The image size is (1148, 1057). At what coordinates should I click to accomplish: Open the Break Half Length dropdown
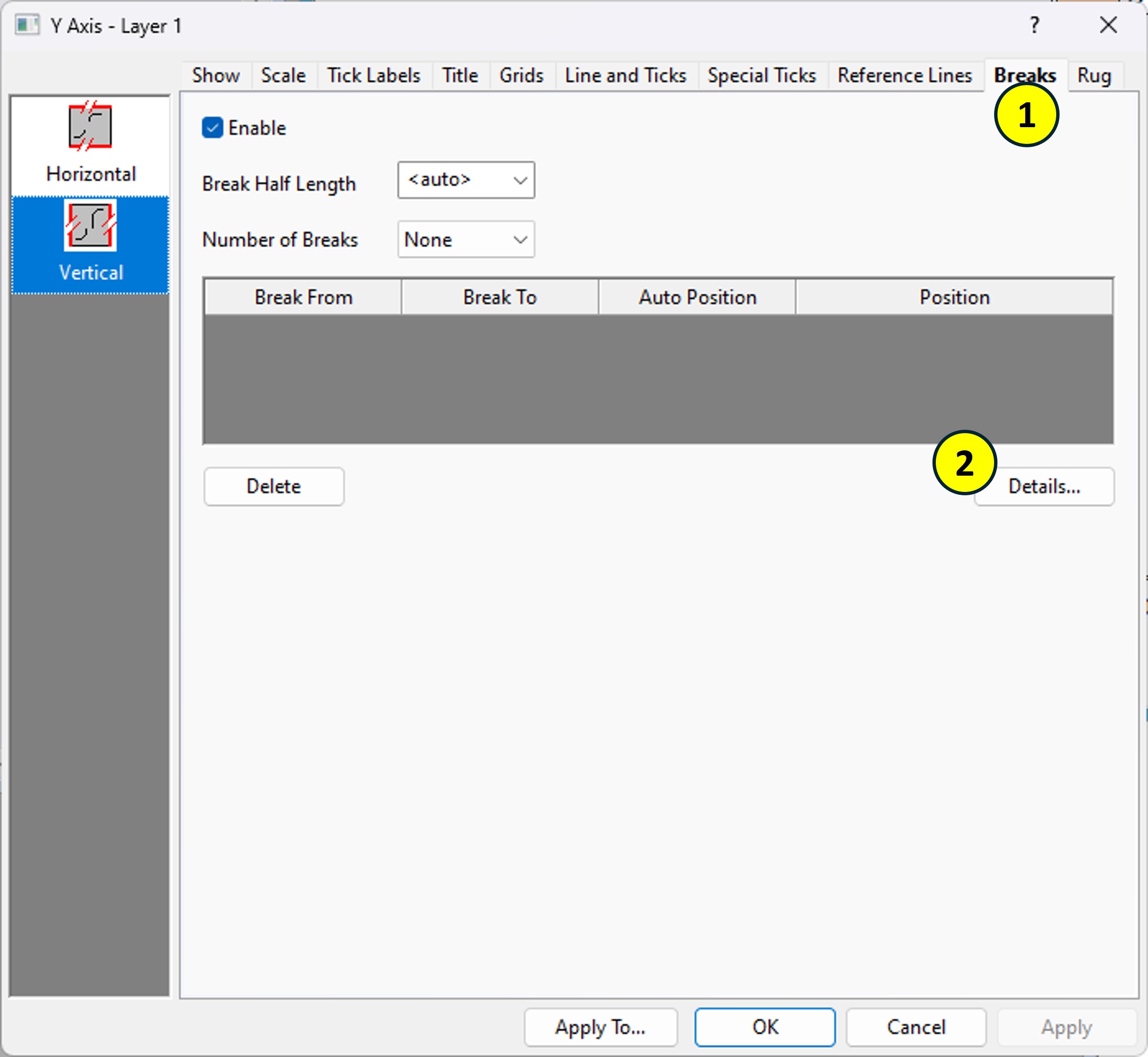tap(466, 181)
